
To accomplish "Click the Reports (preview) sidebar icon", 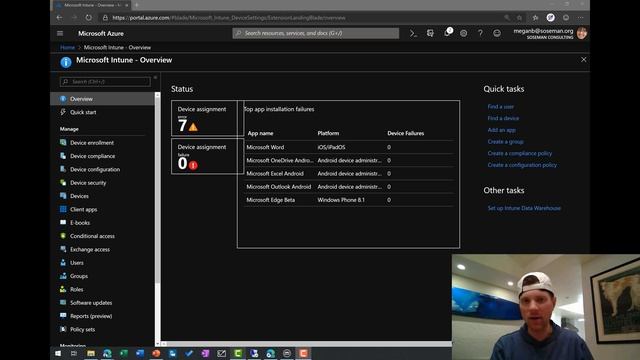I will tap(63, 316).
